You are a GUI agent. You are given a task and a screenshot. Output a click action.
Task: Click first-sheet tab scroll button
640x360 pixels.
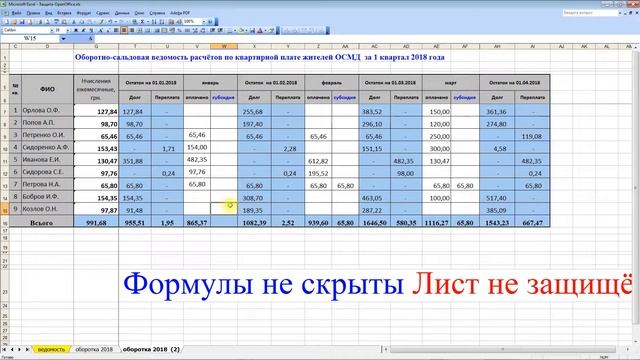(x=4, y=349)
